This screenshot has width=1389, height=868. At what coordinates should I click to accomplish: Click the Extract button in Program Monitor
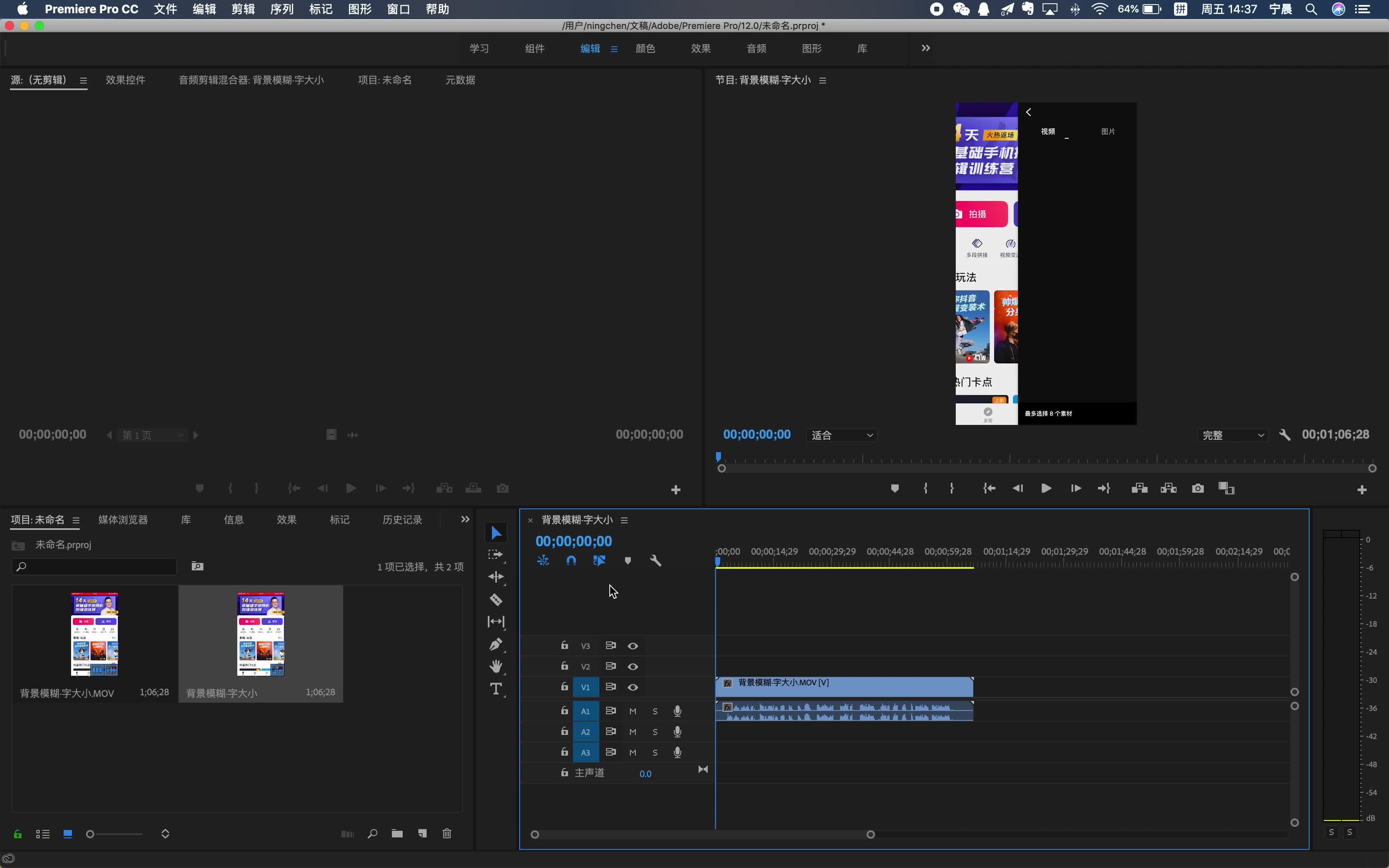(1169, 489)
